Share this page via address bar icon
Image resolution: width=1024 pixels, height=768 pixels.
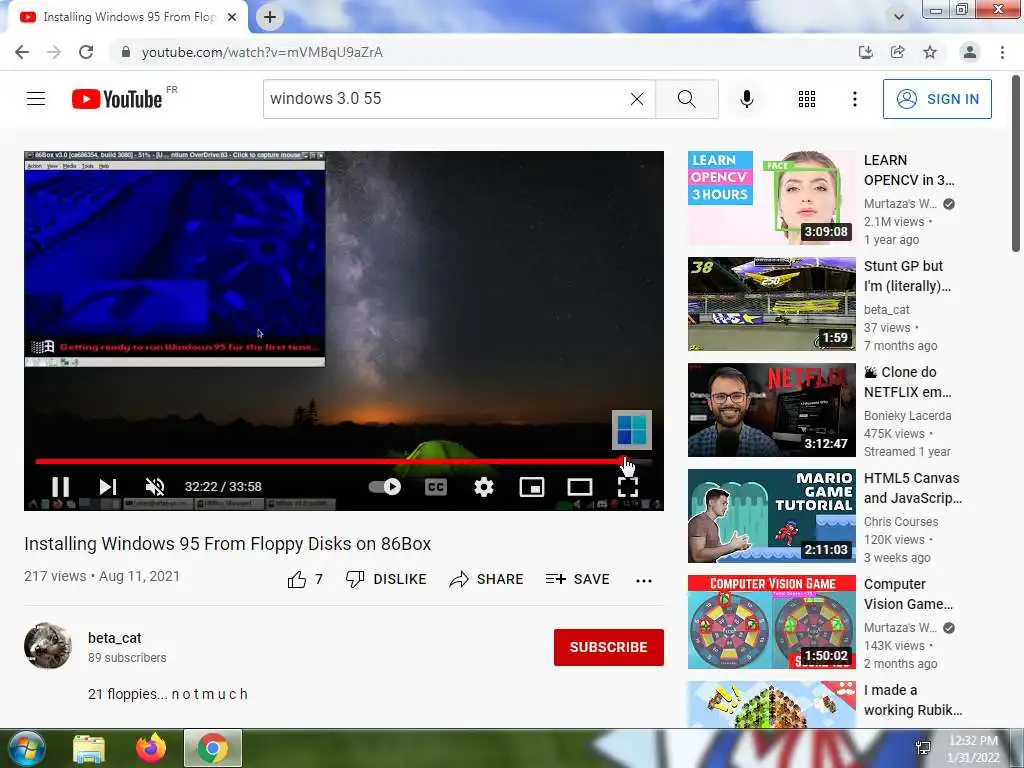[897, 52]
